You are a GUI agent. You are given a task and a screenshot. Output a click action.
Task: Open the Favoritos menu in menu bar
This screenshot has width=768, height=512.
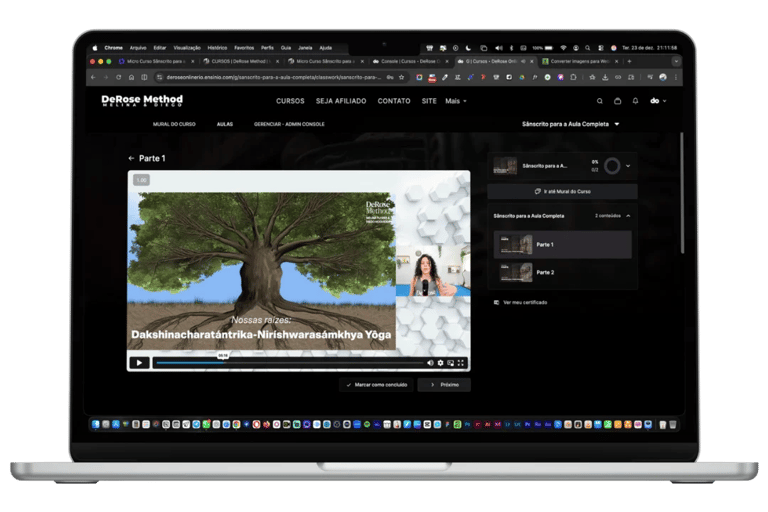[x=244, y=48]
